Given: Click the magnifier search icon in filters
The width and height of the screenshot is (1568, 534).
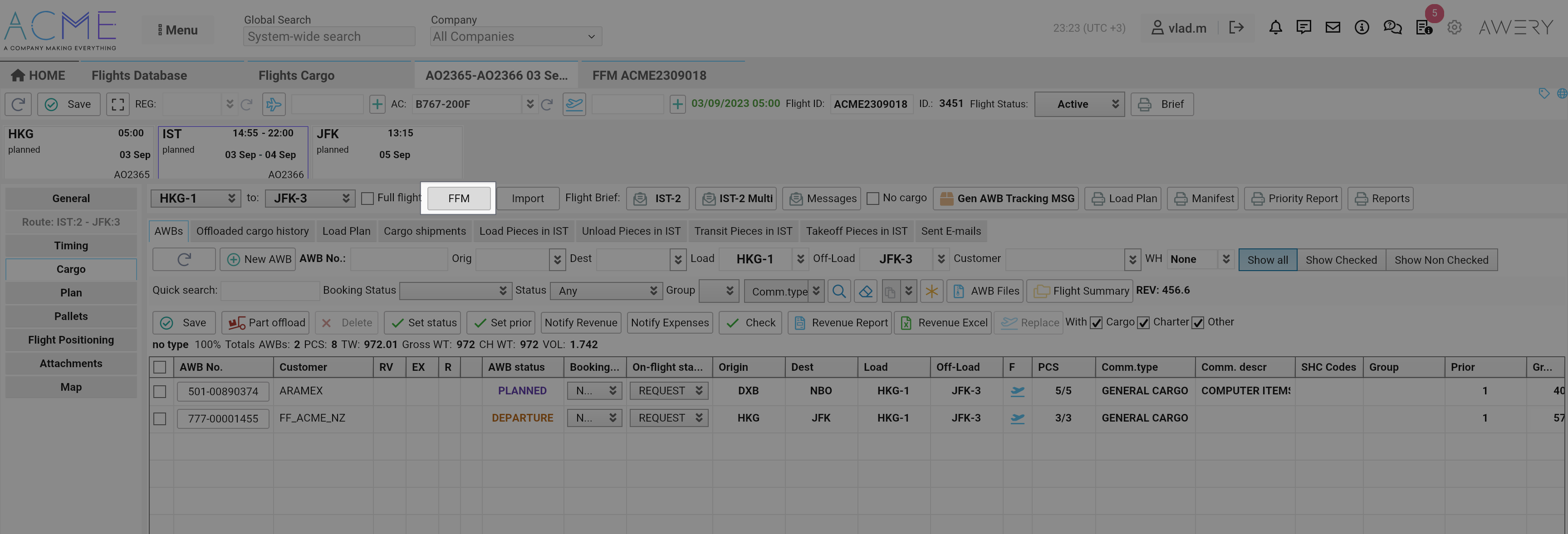Looking at the screenshot, I should [x=839, y=291].
